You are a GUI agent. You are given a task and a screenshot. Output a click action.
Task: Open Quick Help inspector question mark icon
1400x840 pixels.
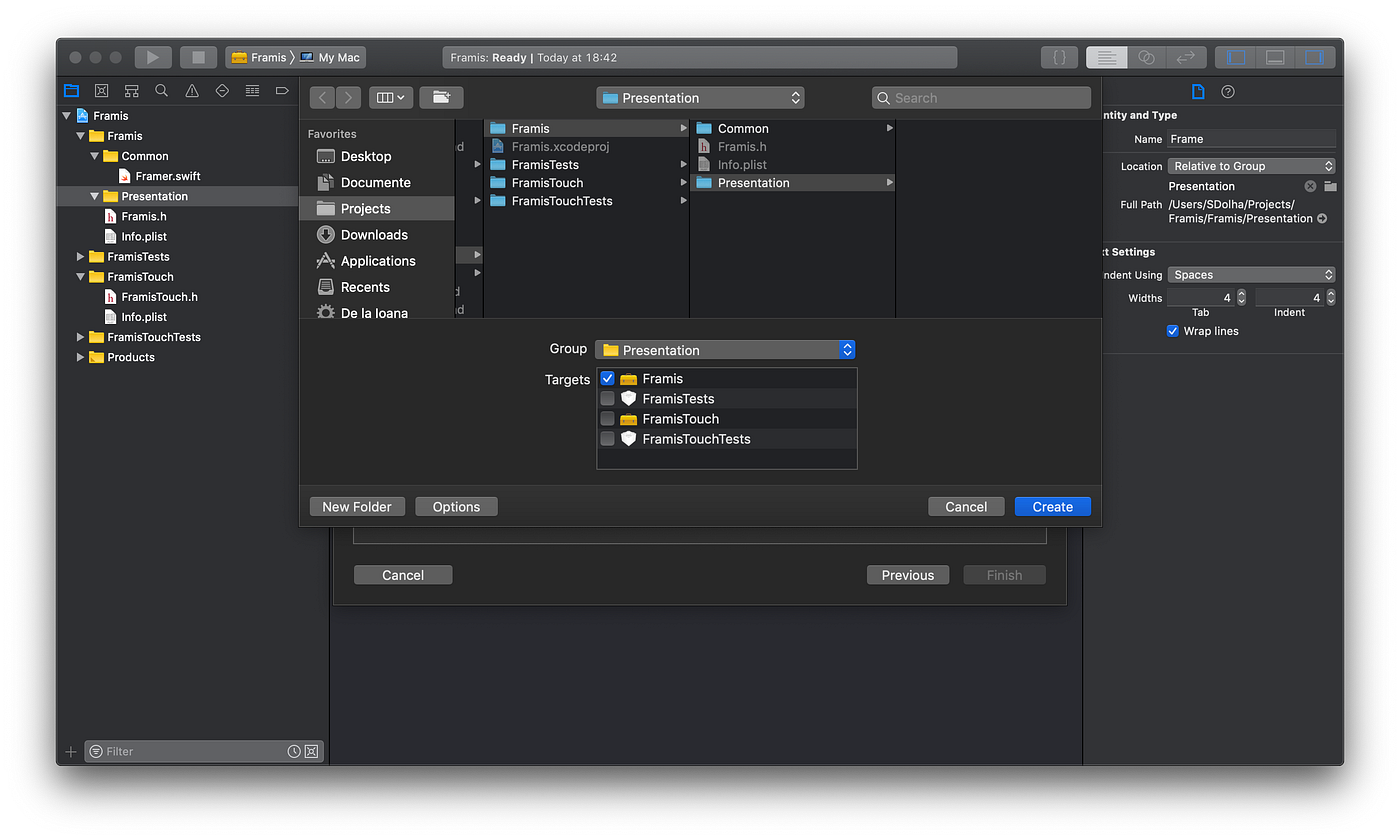pyautogui.click(x=1230, y=91)
